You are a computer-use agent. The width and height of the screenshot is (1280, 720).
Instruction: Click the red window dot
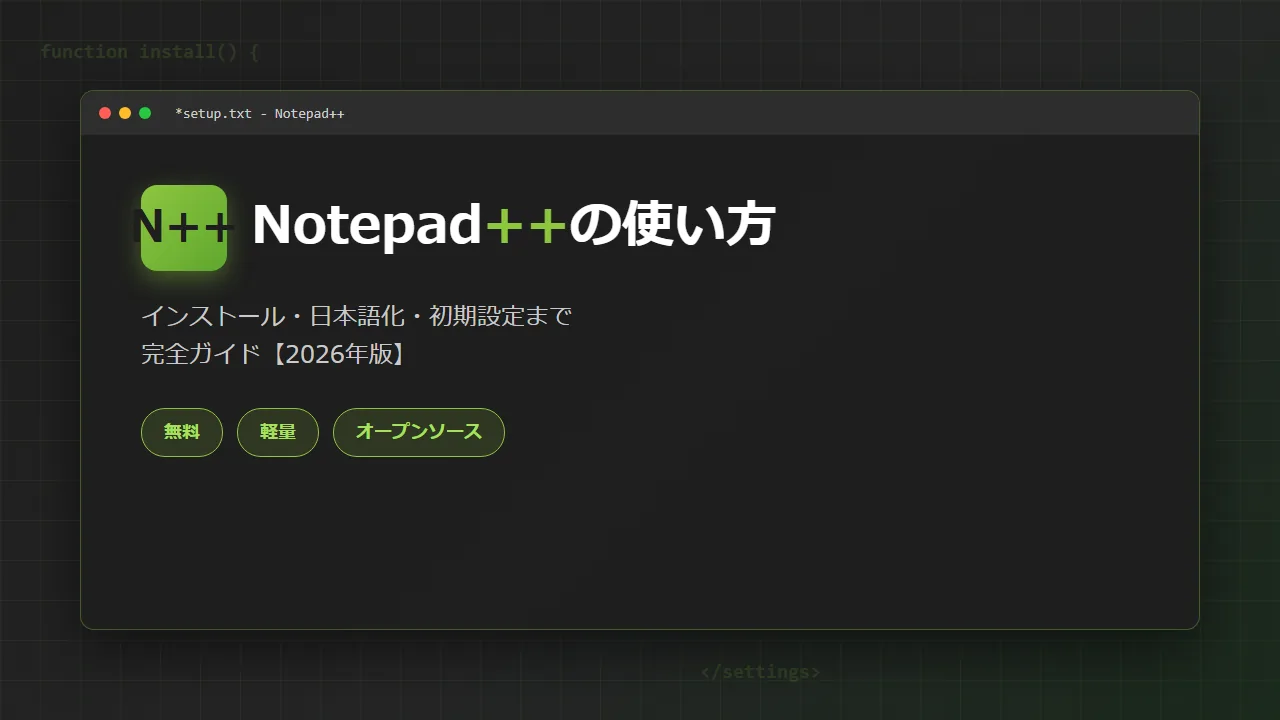[105, 113]
